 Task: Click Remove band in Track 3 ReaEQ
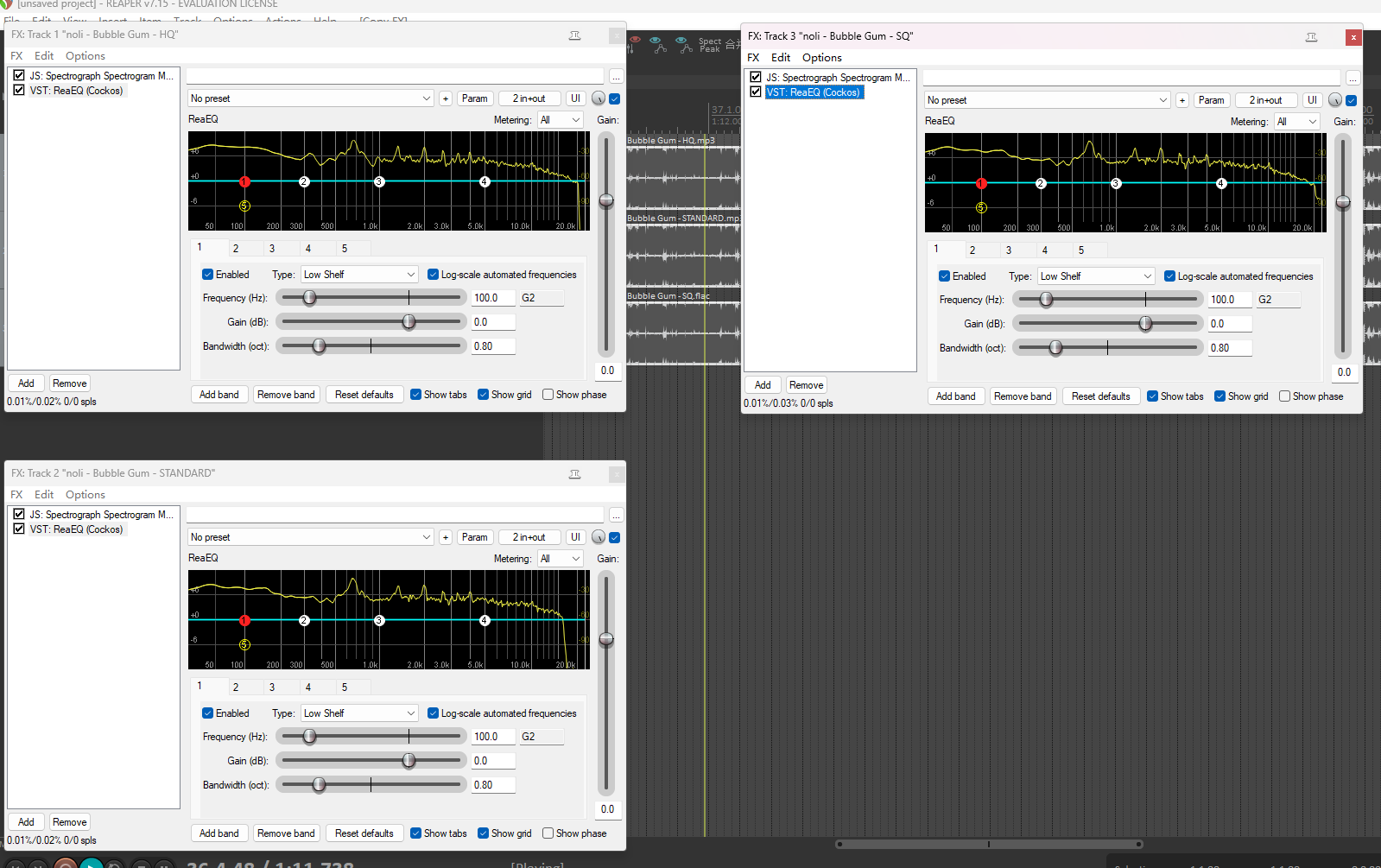(1023, 396)
